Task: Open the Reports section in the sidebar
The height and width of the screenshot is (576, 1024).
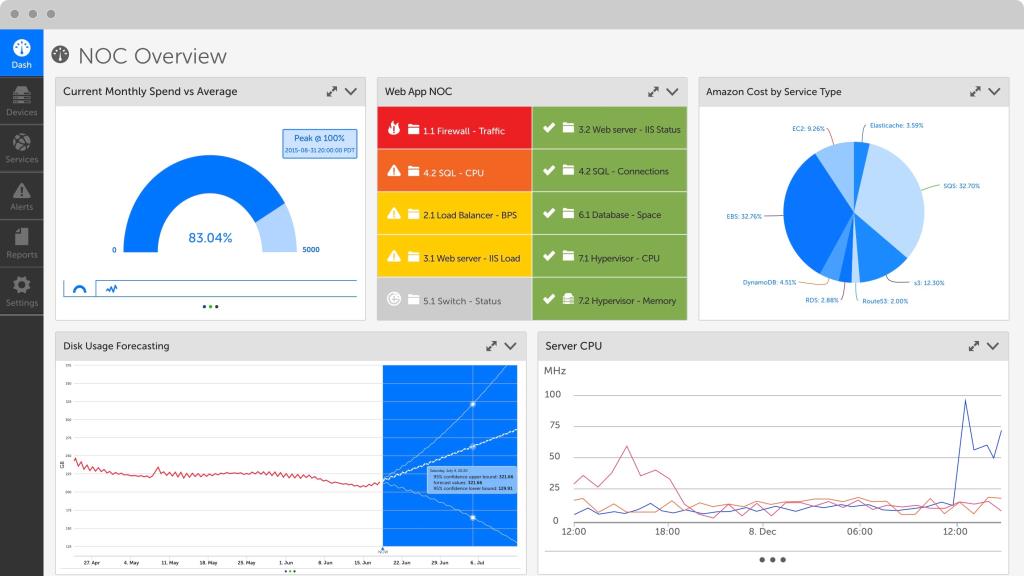Action: pos(21,240)
